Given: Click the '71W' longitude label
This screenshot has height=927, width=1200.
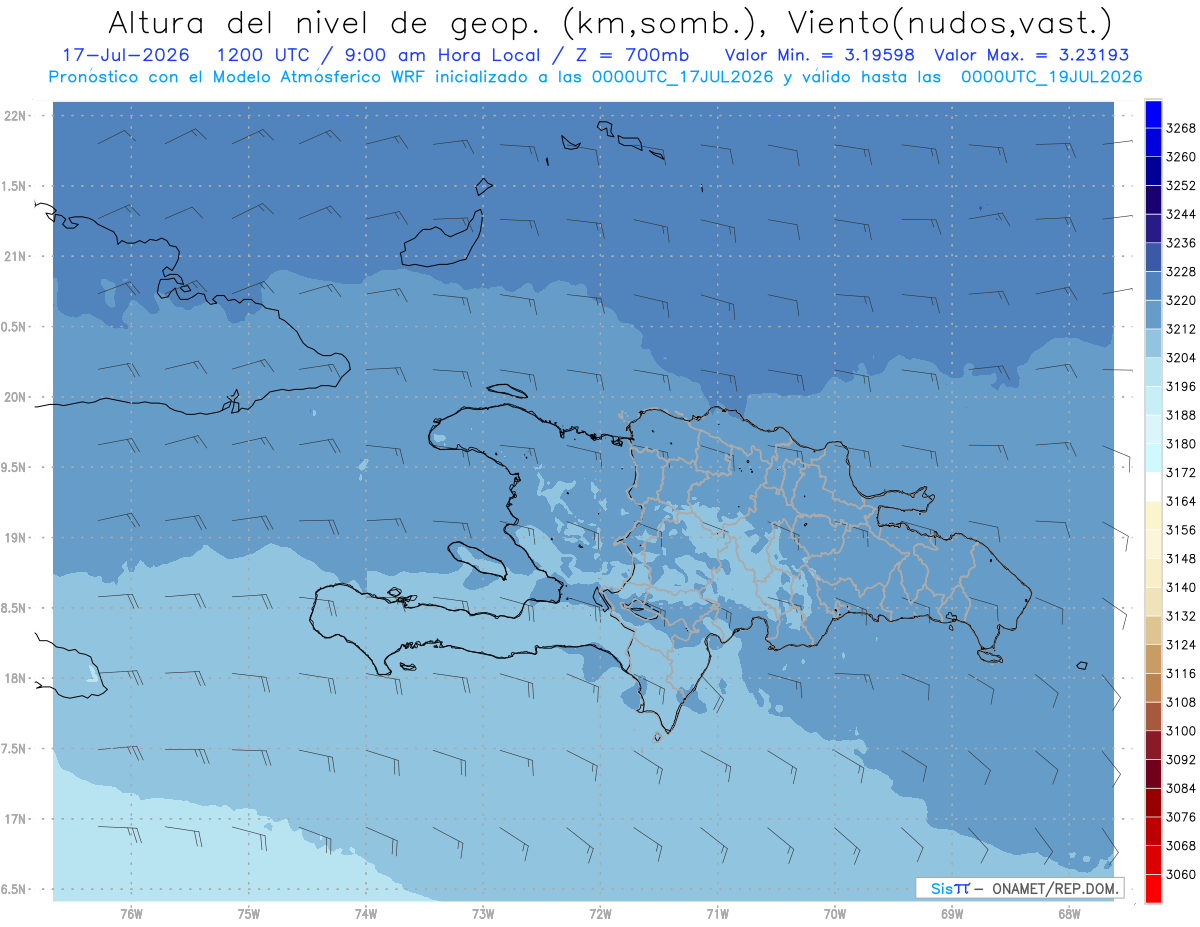Looking at the screenshot, I should (x=717, y=913).
